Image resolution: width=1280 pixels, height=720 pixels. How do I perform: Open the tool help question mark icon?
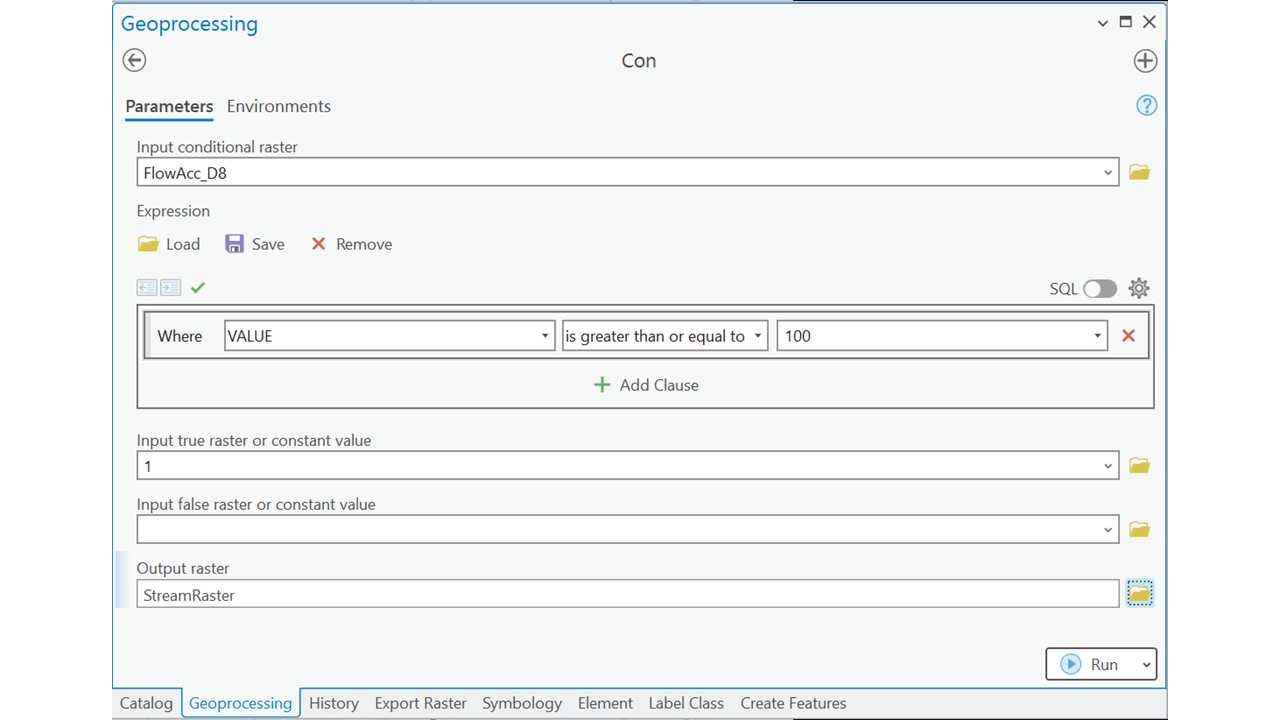point(1146,106)
